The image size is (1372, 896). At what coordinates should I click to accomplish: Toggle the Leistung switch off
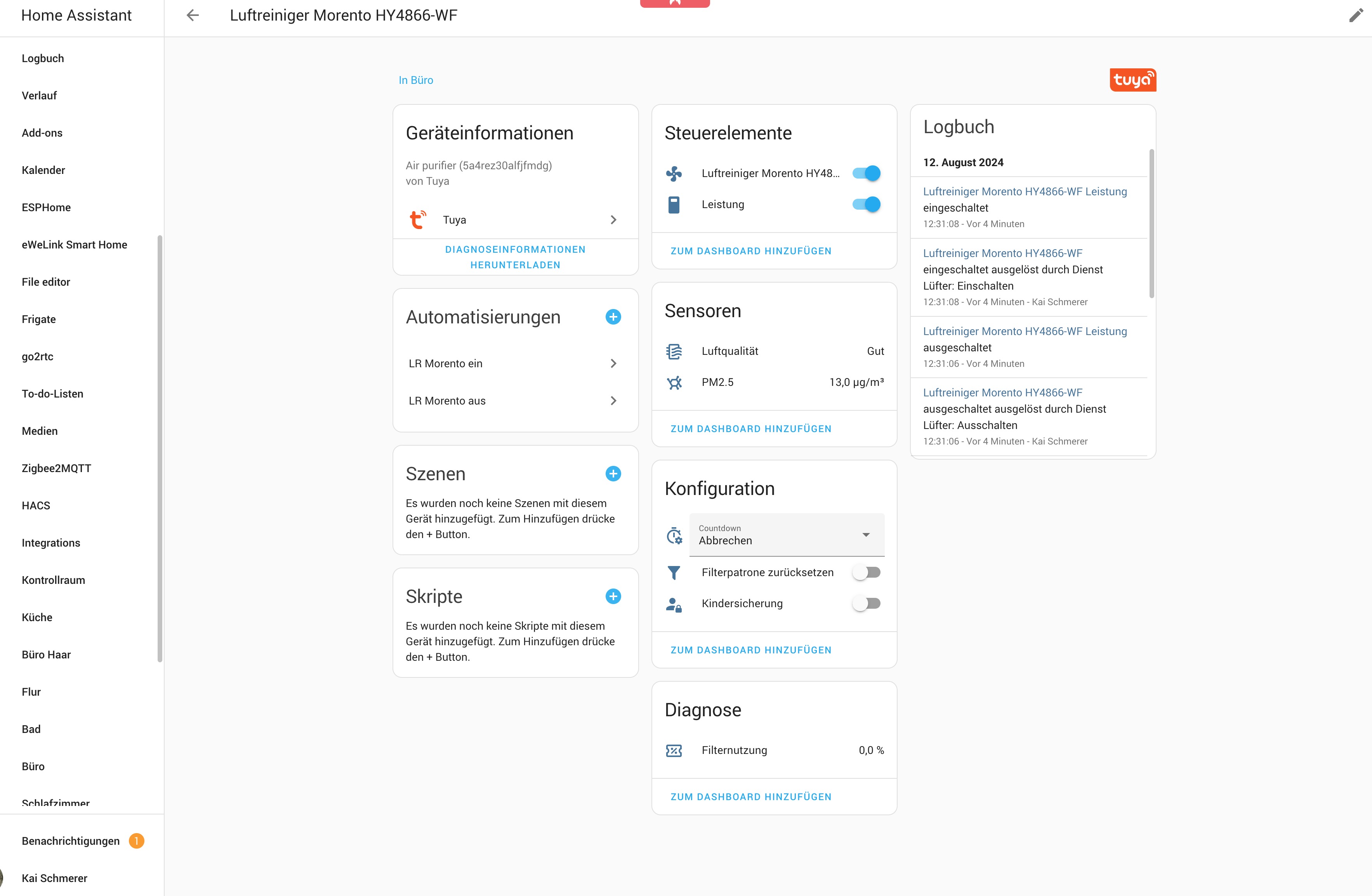pyautogui.click(x=866, y=205)
